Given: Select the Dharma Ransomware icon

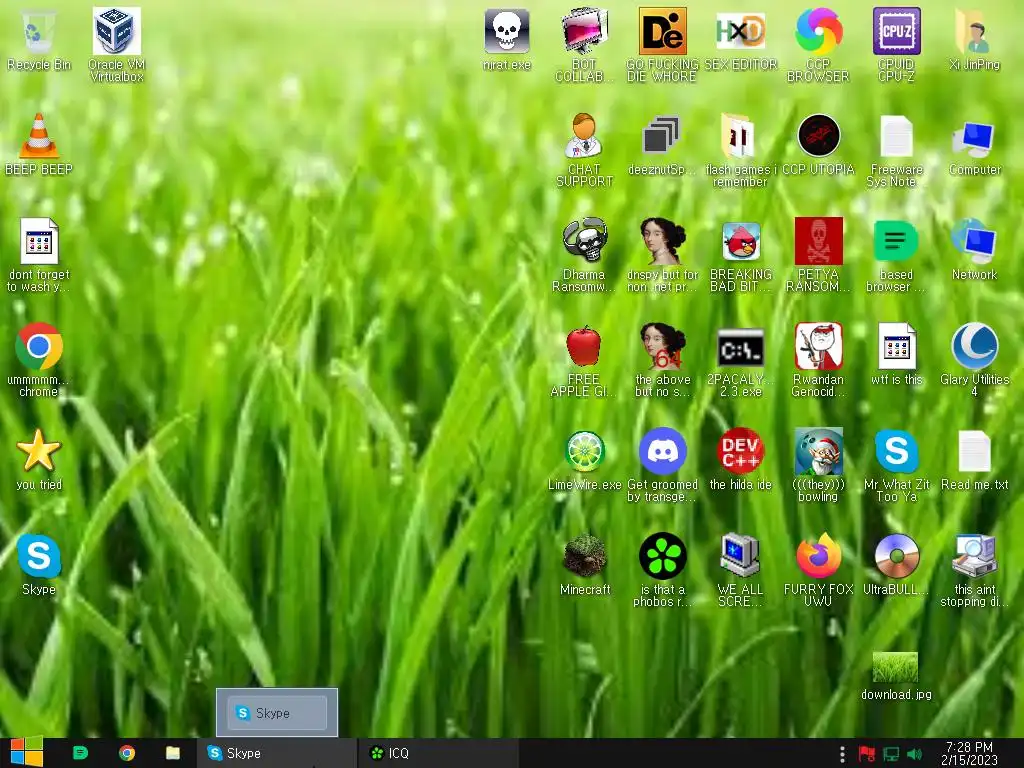Looking at the screenshot, I should tap(584, 241).
